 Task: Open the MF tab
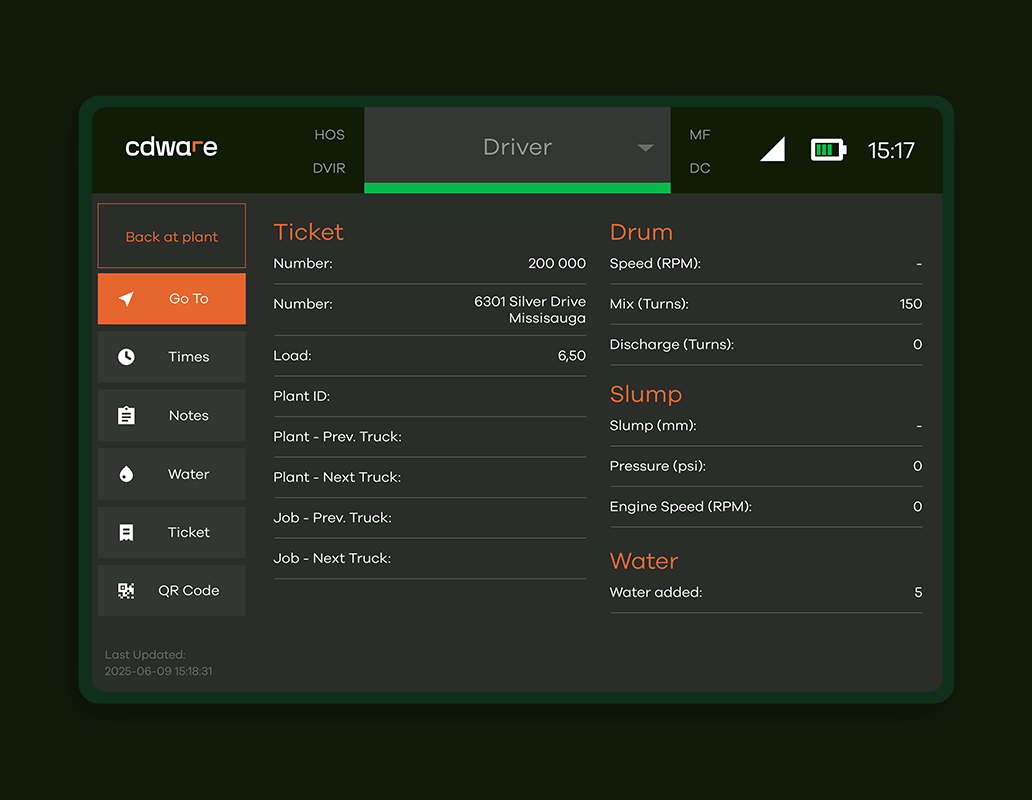pos(700,135)
